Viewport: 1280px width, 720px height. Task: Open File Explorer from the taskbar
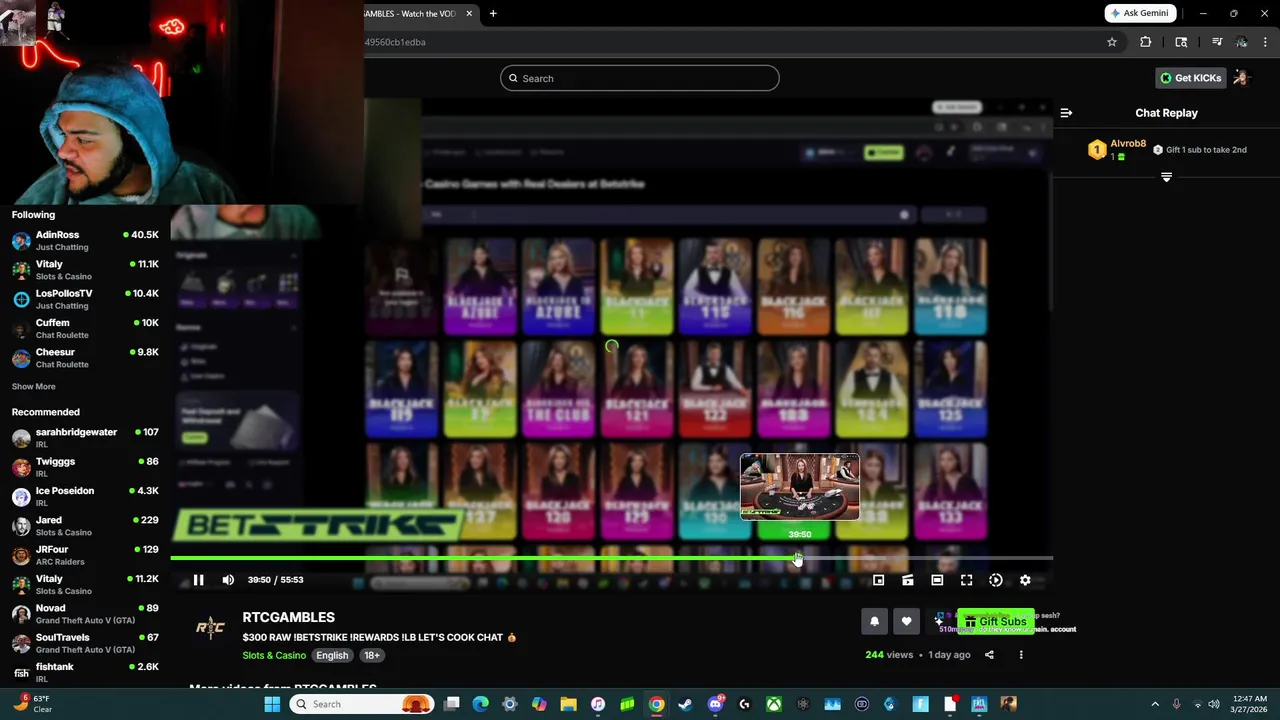point(568,704)
